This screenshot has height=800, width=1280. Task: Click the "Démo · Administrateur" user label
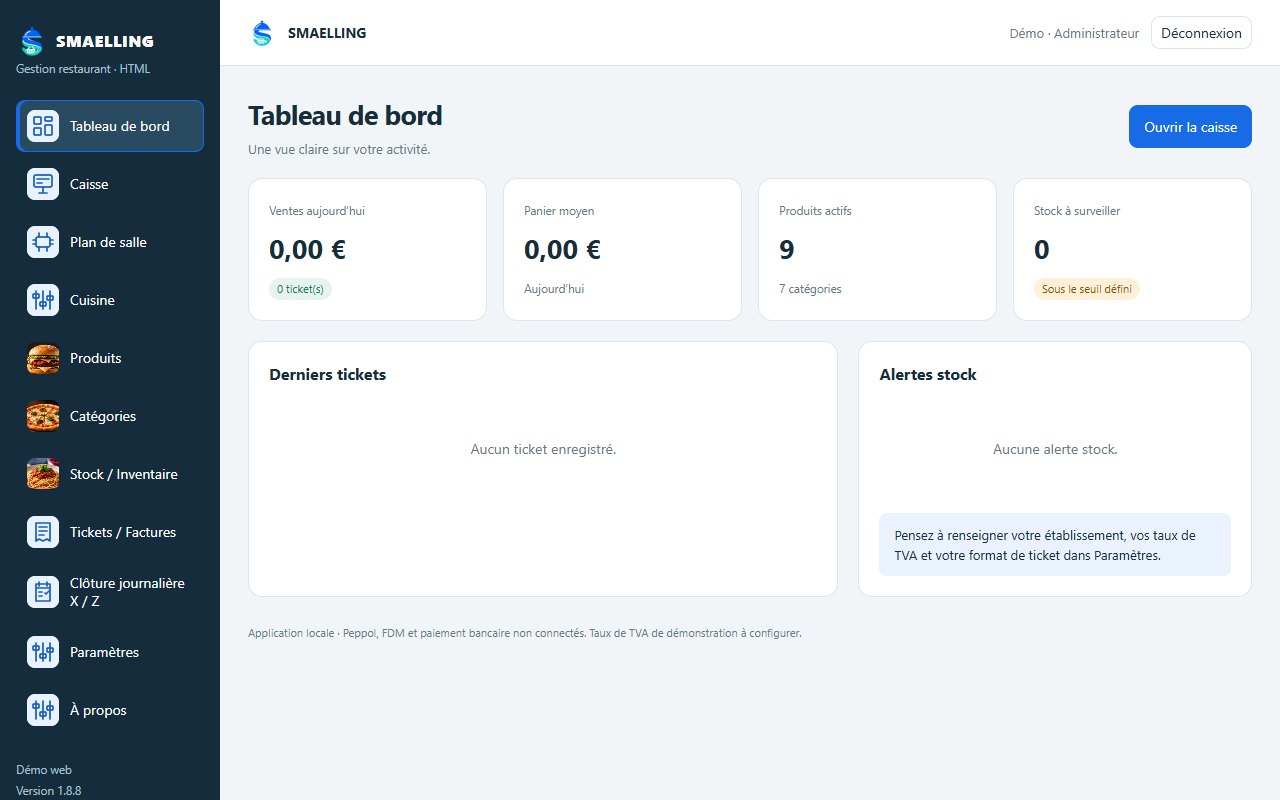[1074, 33]
